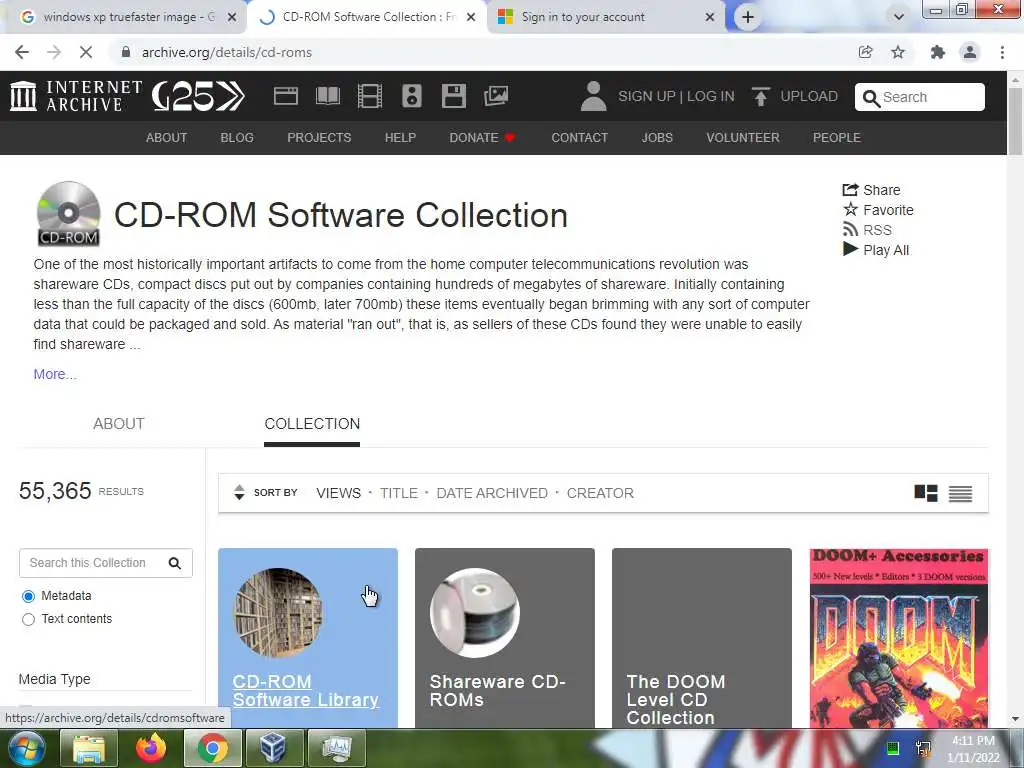Open the DOOM+ Accessories cover thumbnail
This screenshot has height=768, width=1024.
click(899, 638)
